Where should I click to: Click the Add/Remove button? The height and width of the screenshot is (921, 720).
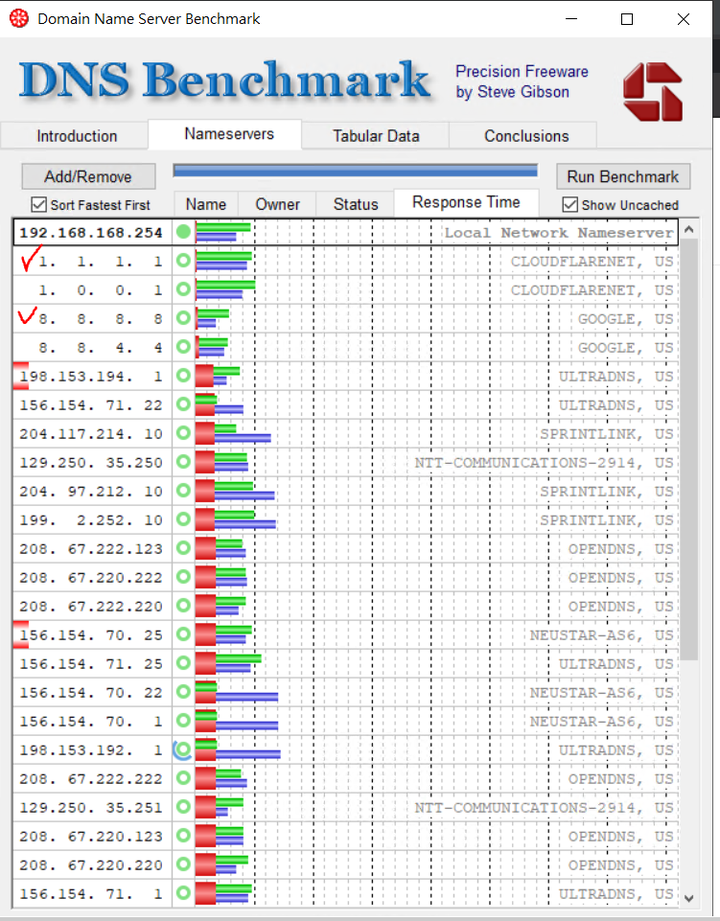point(88,176)
